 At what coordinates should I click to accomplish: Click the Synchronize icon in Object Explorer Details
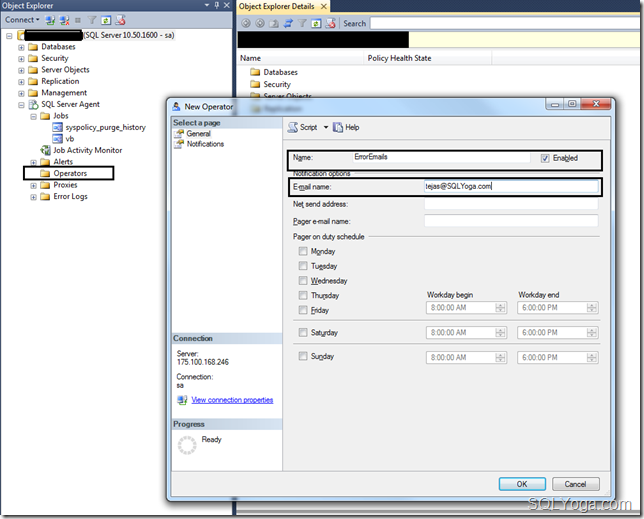[288, 23]
